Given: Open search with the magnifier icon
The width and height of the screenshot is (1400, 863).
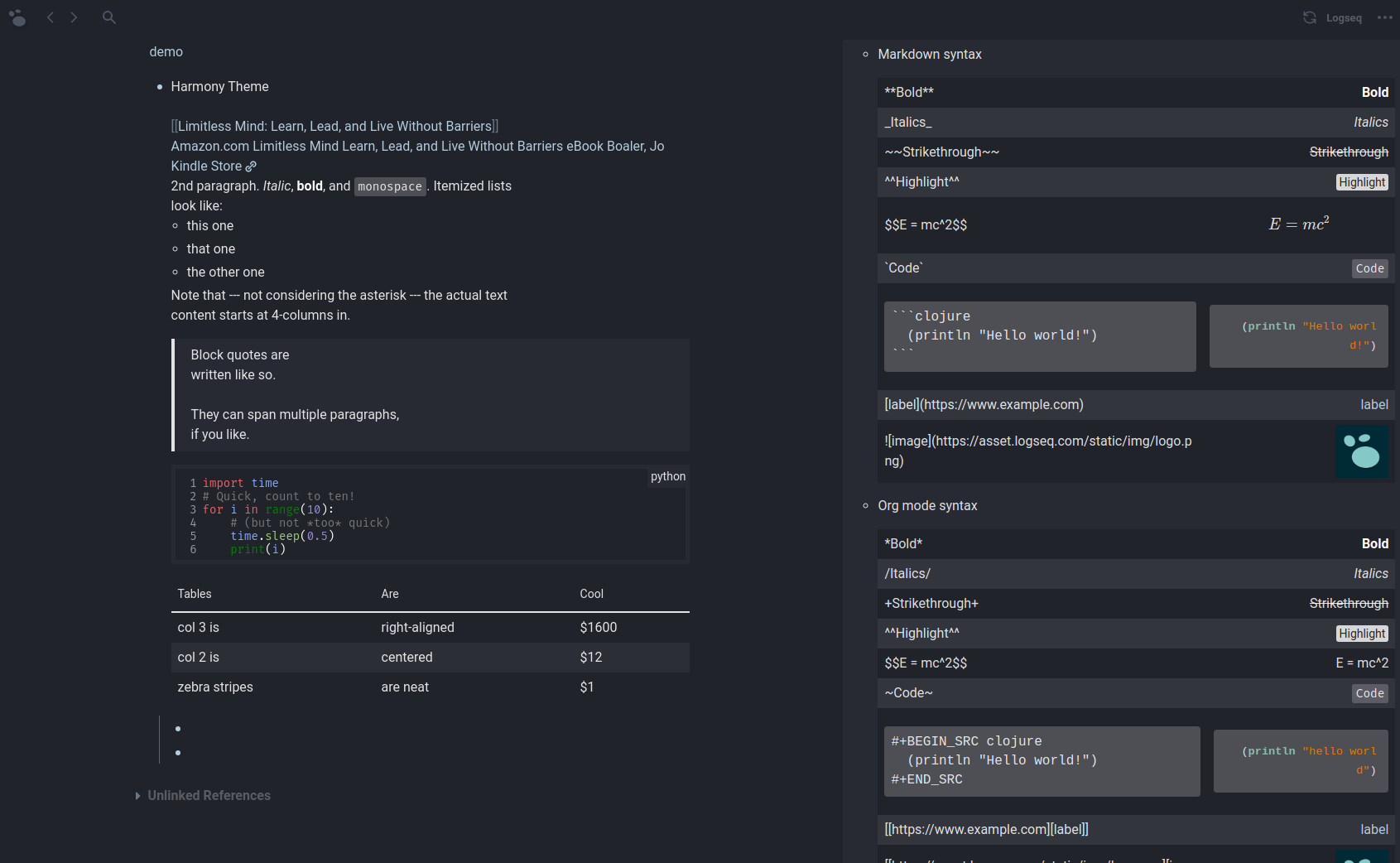Looking at the screenshot, I should [x=108, y=17].
